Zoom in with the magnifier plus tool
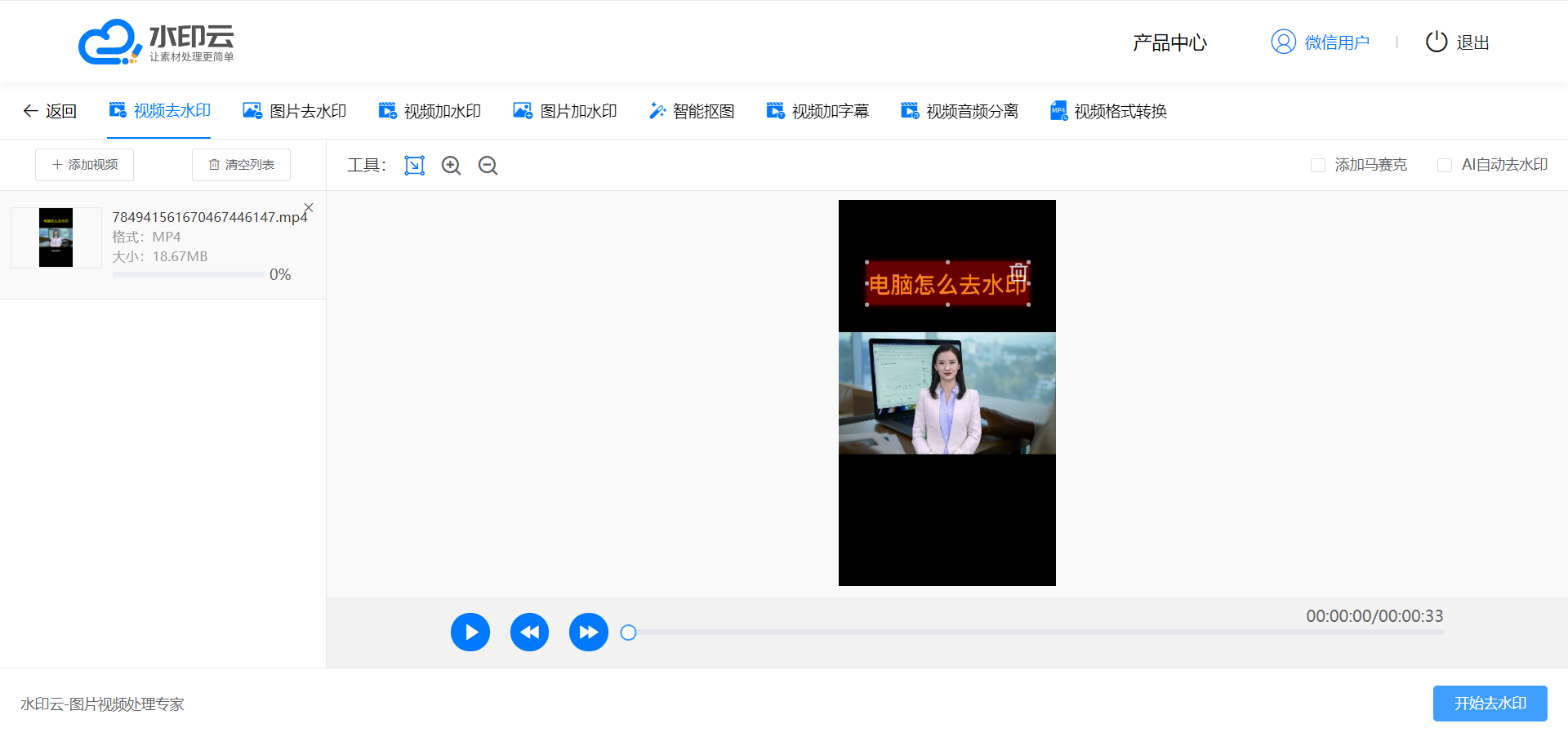This screenshot has width=1568, height=737. pos(452,166)
